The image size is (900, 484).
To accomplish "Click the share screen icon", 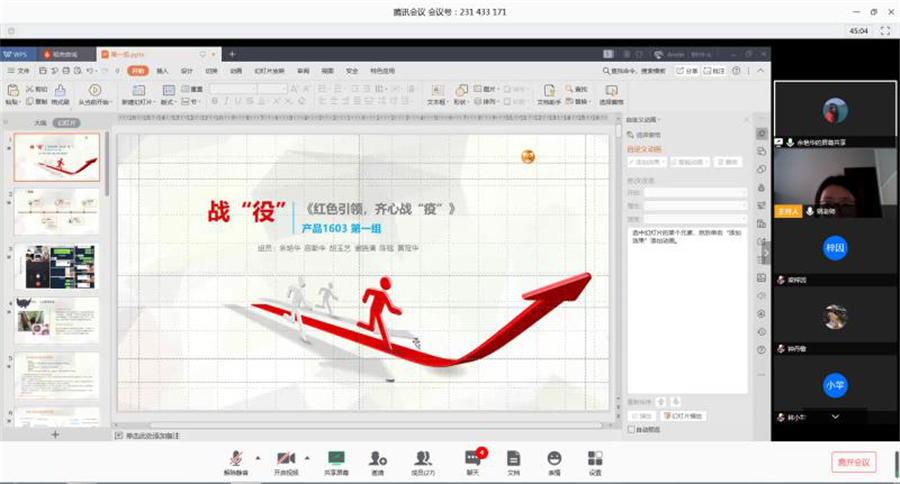I will (x=335, y=459).
